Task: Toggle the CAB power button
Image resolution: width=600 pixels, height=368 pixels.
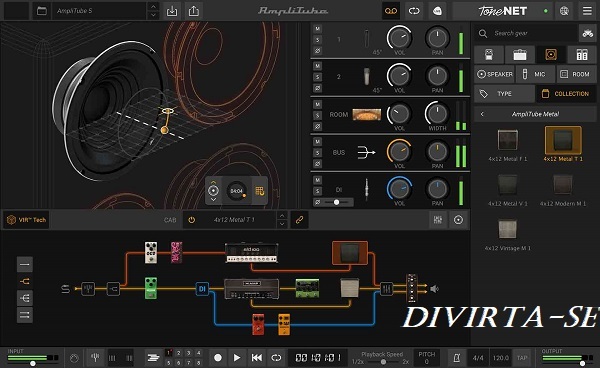Action: pyautogui.click(x=191, y=220)
